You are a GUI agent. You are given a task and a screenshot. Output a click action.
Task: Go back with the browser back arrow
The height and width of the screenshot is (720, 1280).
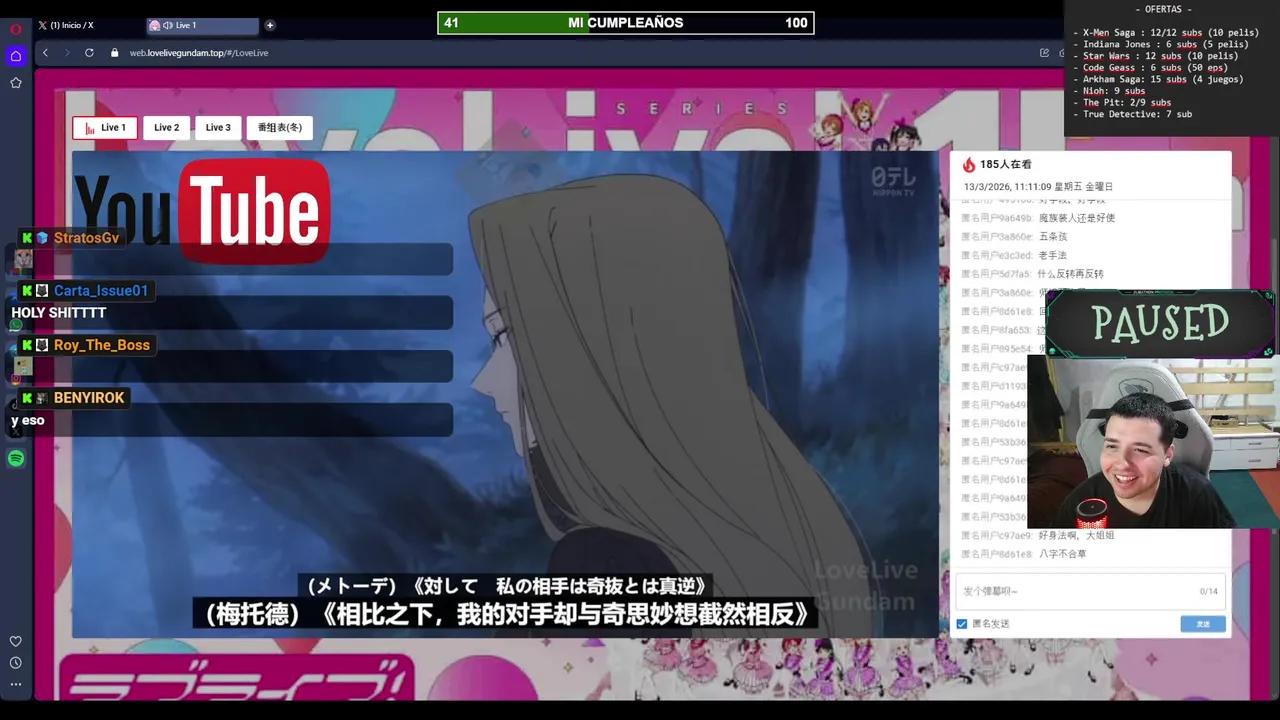tap(45, 53)
